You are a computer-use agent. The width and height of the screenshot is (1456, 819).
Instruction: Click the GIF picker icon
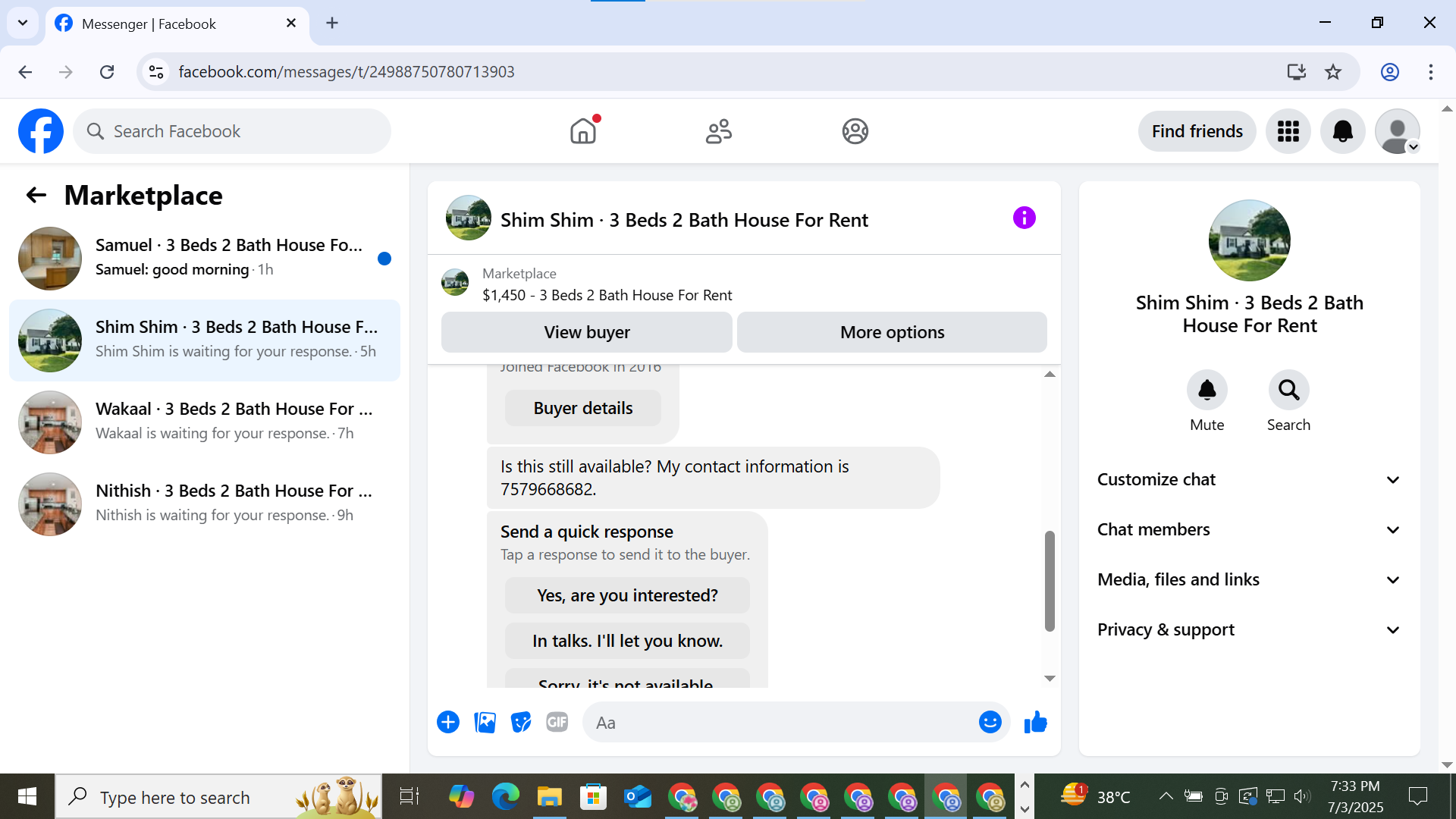coord(557,723)
